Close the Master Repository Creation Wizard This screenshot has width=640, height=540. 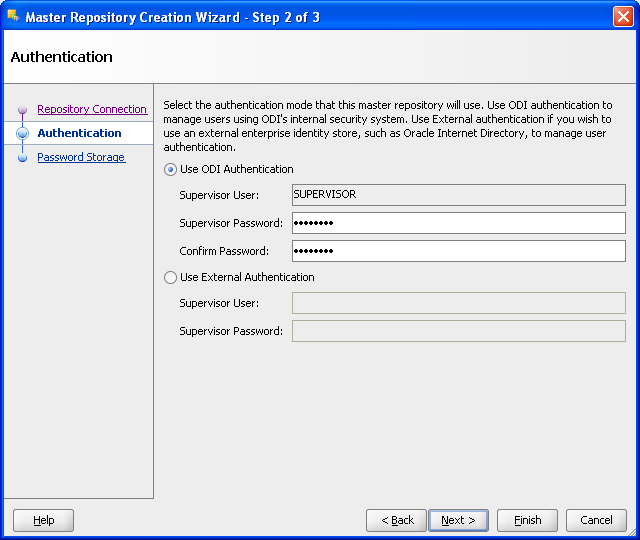(623, 17)
